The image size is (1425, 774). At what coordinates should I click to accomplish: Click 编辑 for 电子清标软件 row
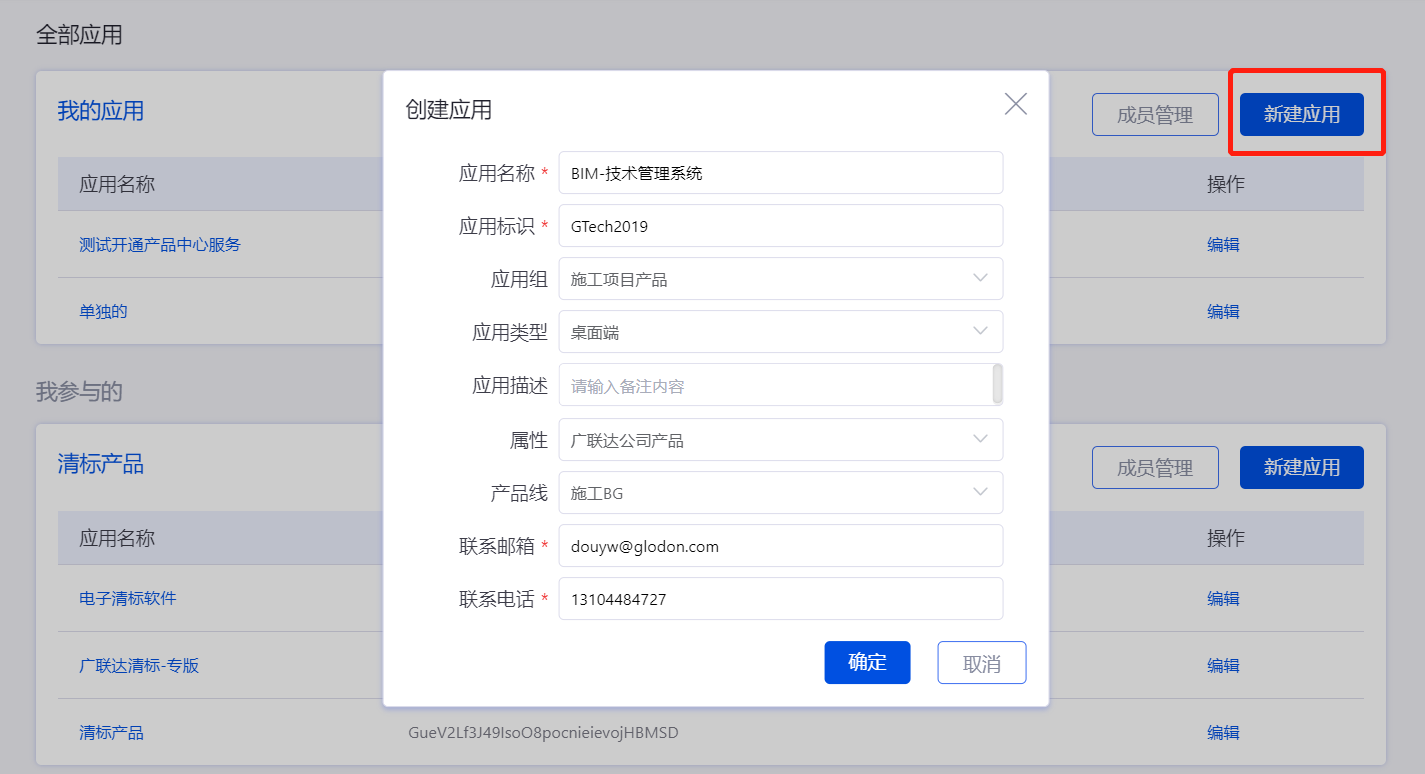tap(1222, 598)
